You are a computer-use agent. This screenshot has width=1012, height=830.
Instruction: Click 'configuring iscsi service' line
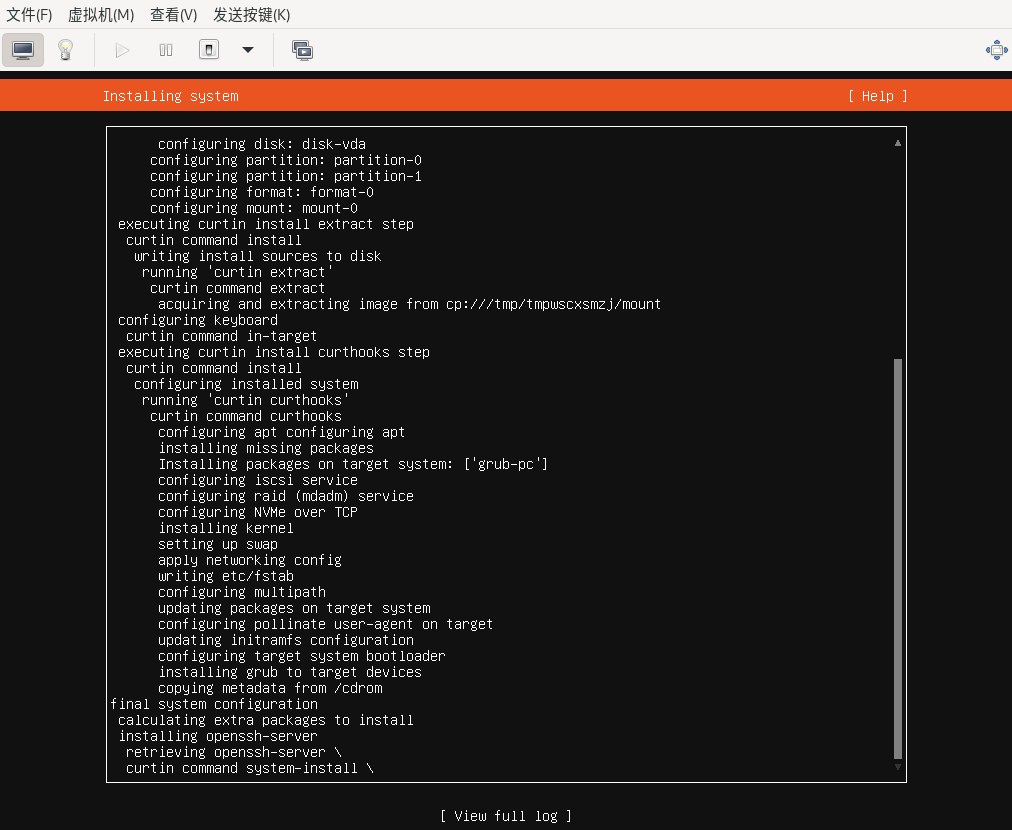258,480
